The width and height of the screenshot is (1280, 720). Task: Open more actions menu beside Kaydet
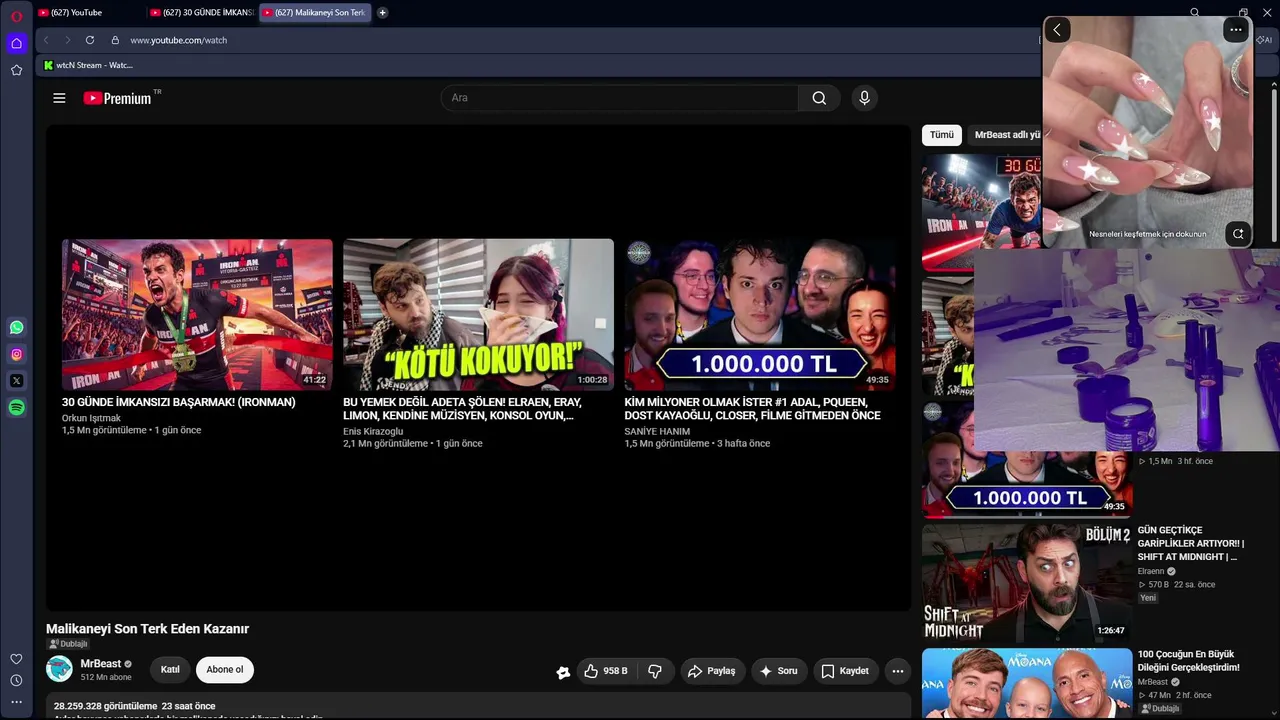(x=898, y=671)
